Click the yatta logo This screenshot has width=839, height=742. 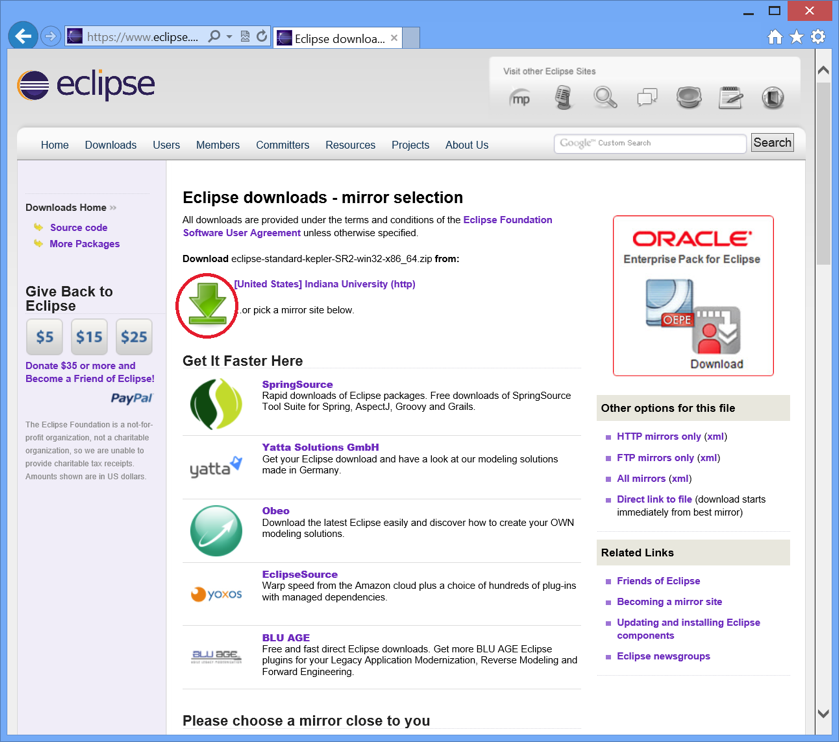tap(216, 468)
